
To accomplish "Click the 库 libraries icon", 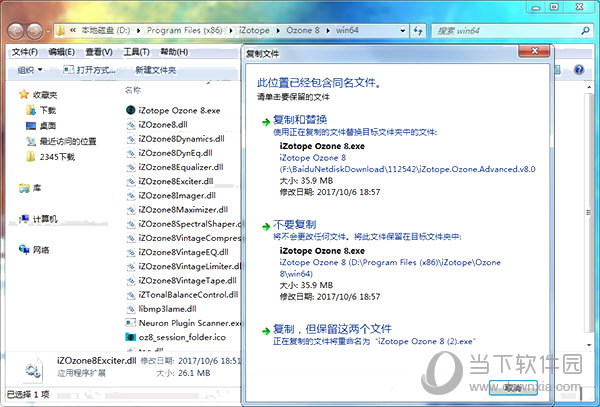I will (24, 188).
